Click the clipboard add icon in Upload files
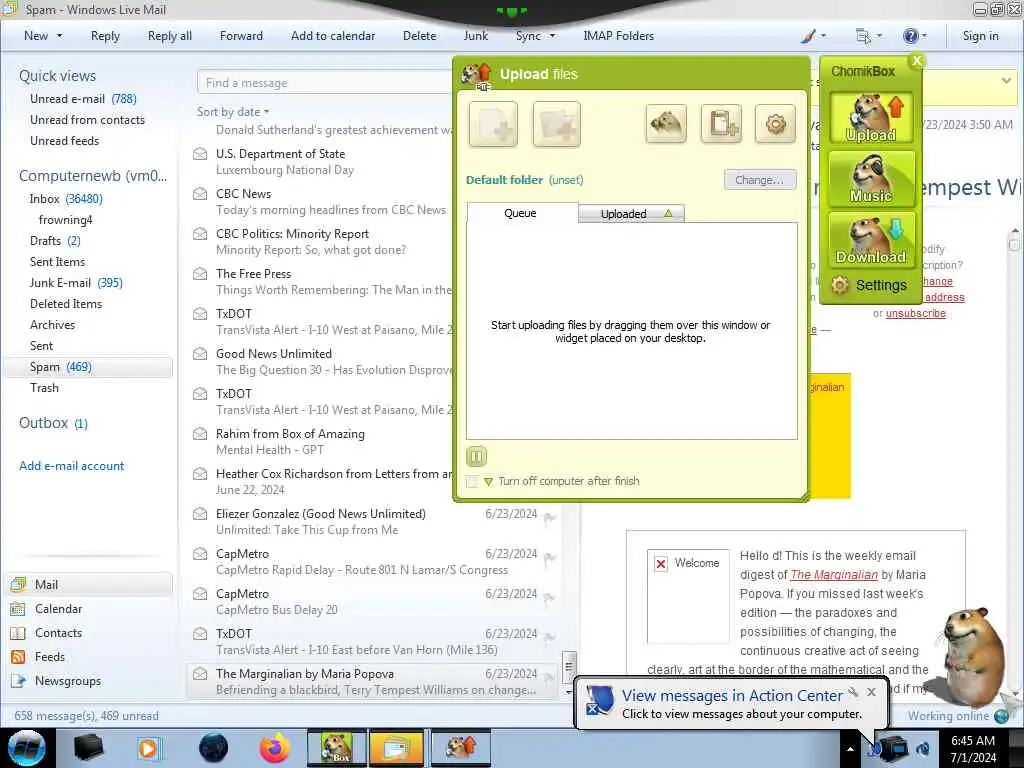The width and height of the screenshot is (1024, 768). pyautogui.click(x=721, y=123)
